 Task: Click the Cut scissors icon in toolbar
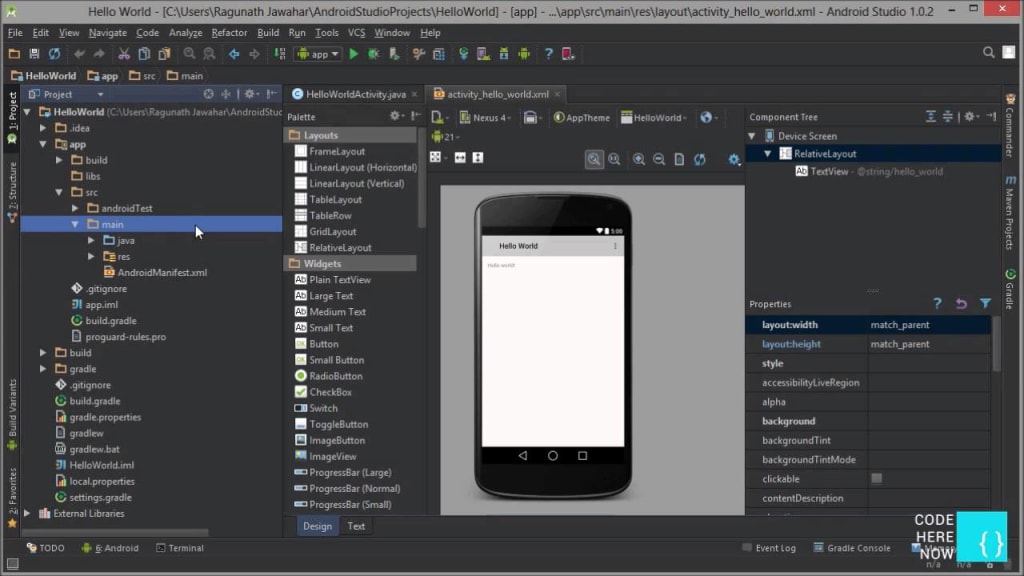[x=123, y=54]
